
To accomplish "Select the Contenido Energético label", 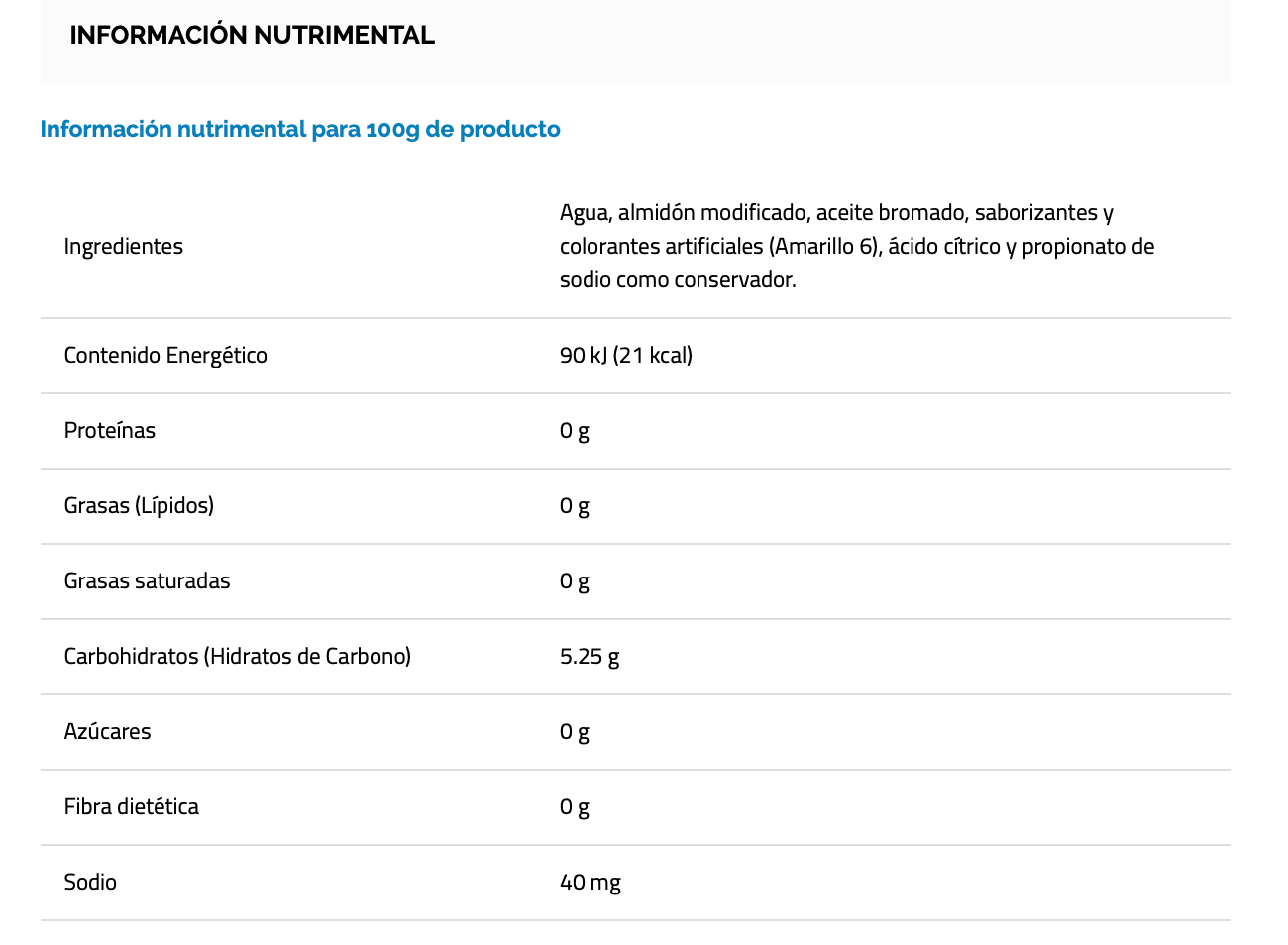I will 165,356.
